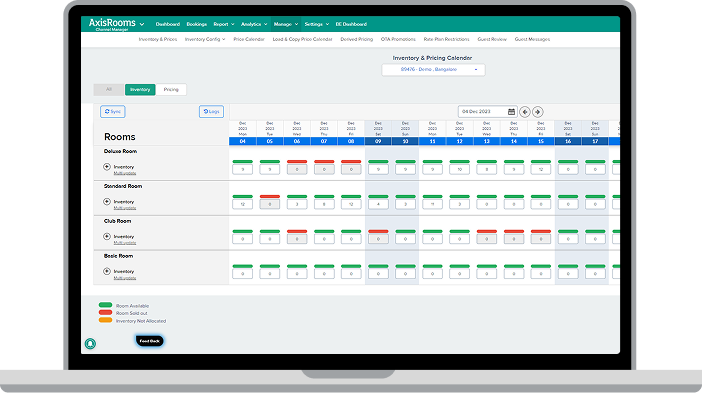Go to Price Calendar tab
The width and height of the screenshot is (702, 393).
(x=249, y=39)
